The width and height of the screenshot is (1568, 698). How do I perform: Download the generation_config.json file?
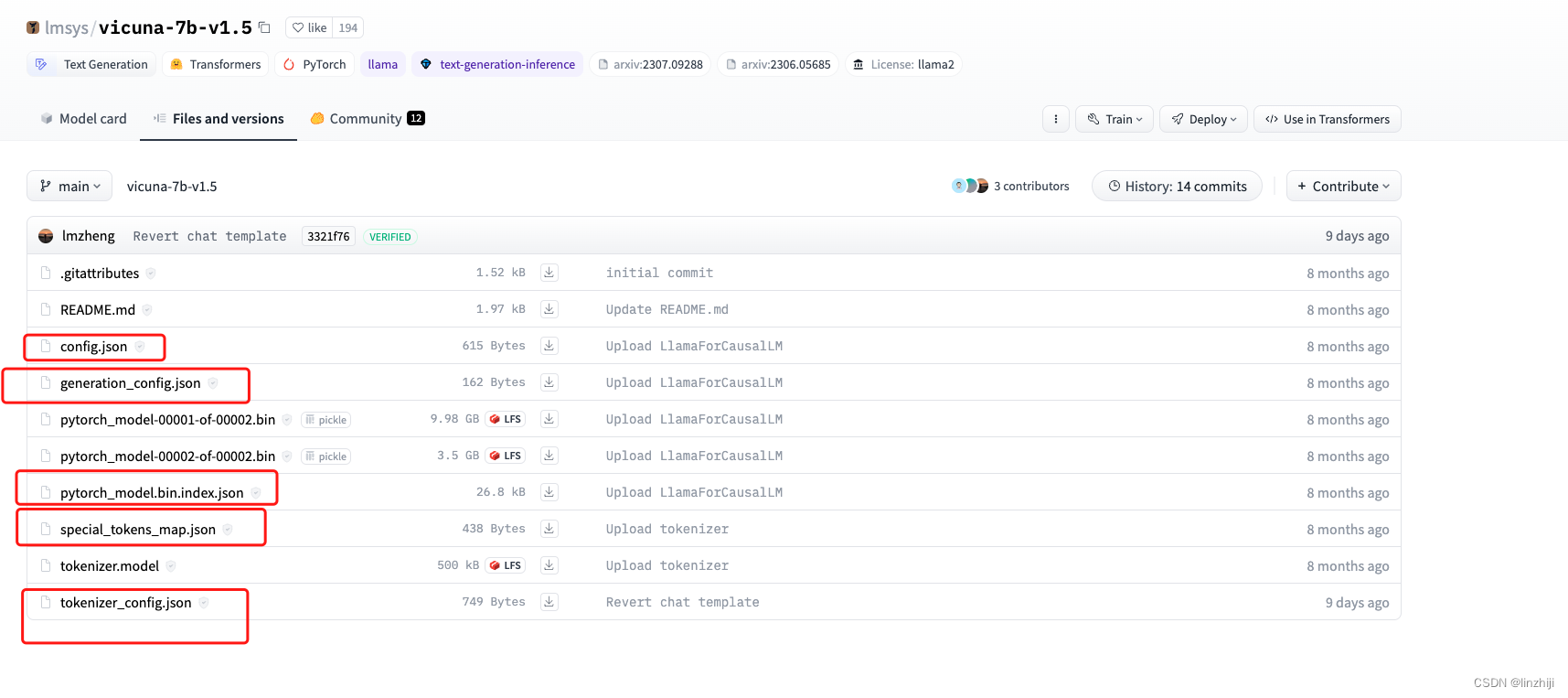coord(549,381)
